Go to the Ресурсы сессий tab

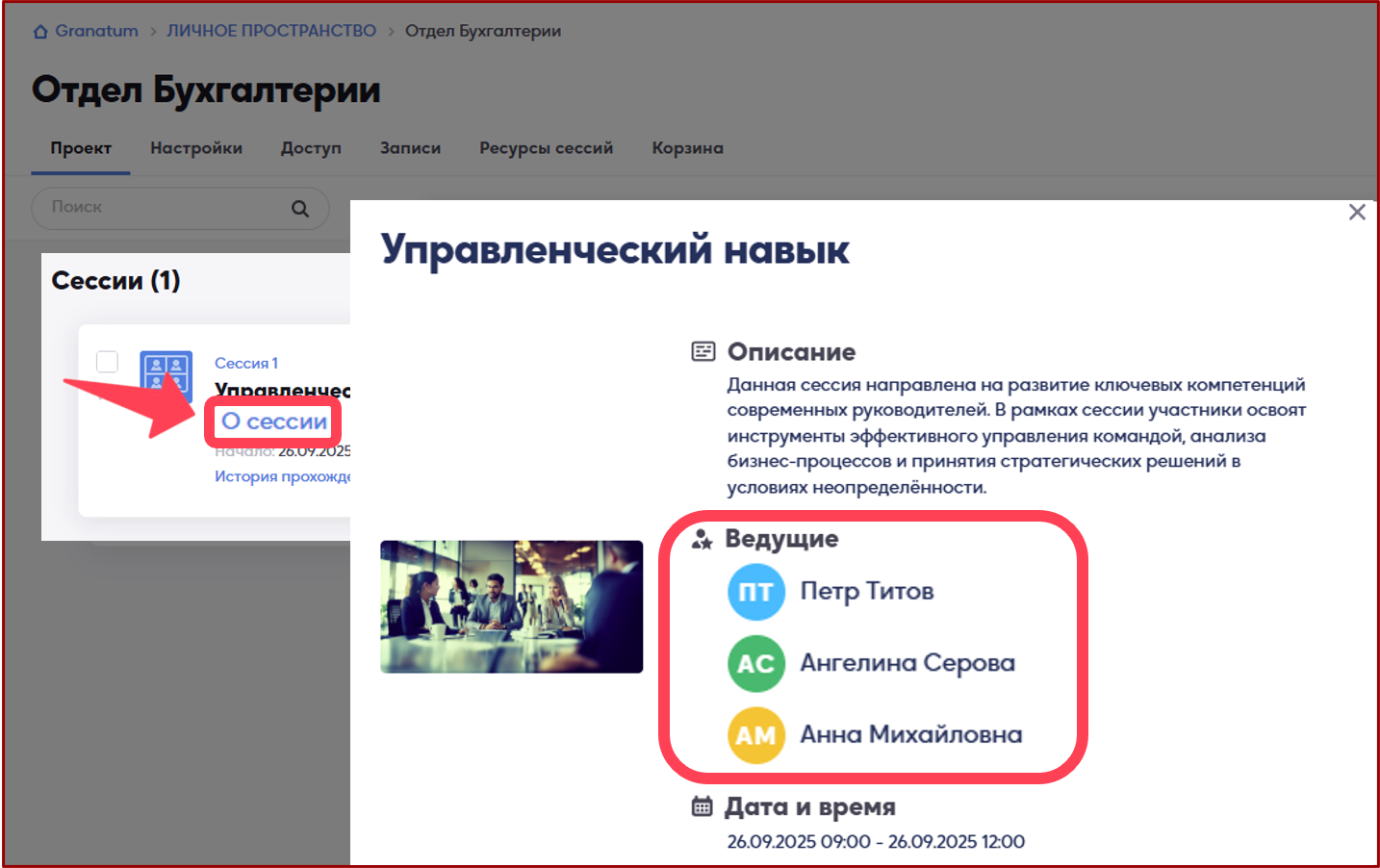coord(546,148)
